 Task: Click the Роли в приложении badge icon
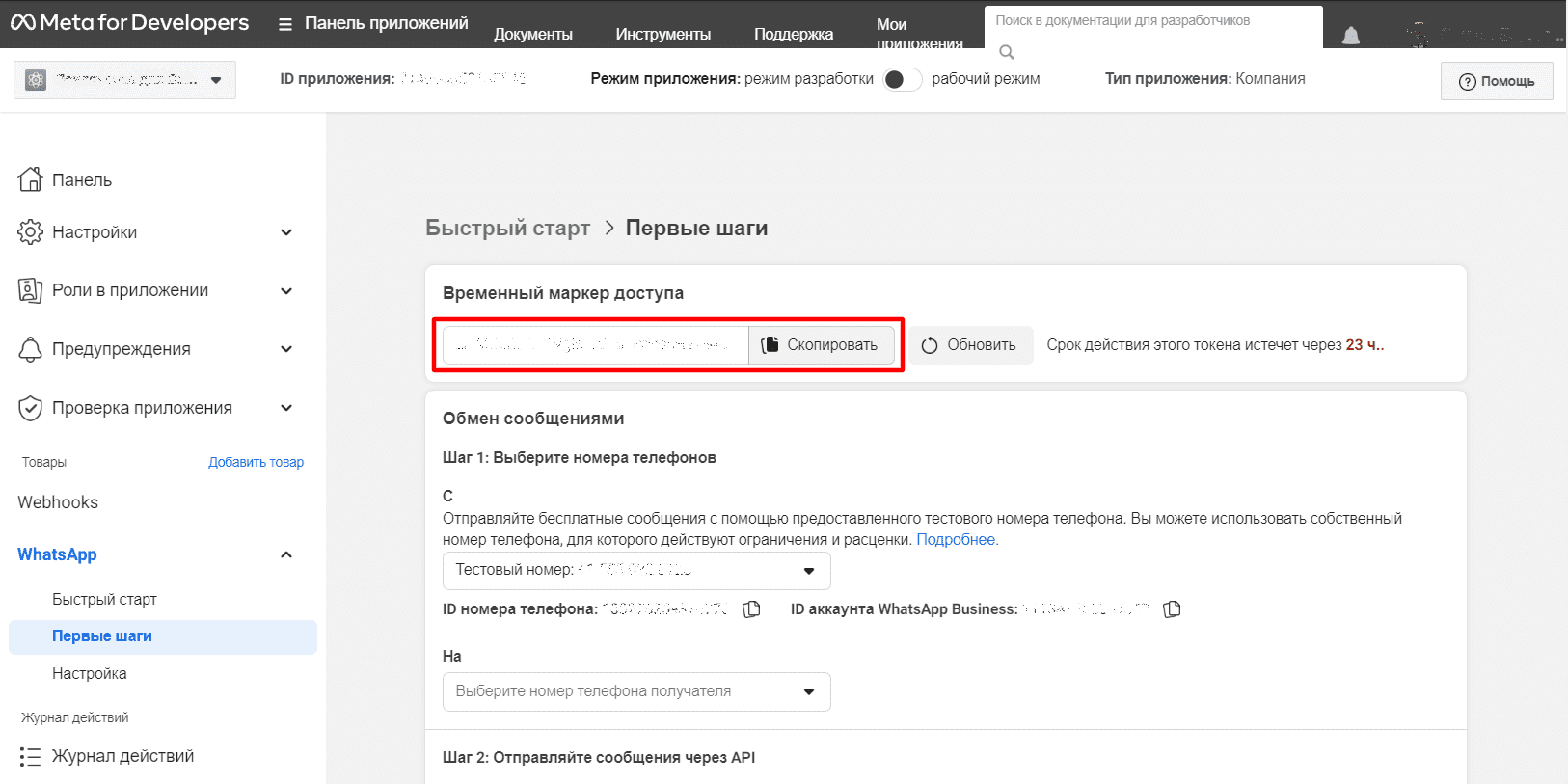click(x=30, y=290)
